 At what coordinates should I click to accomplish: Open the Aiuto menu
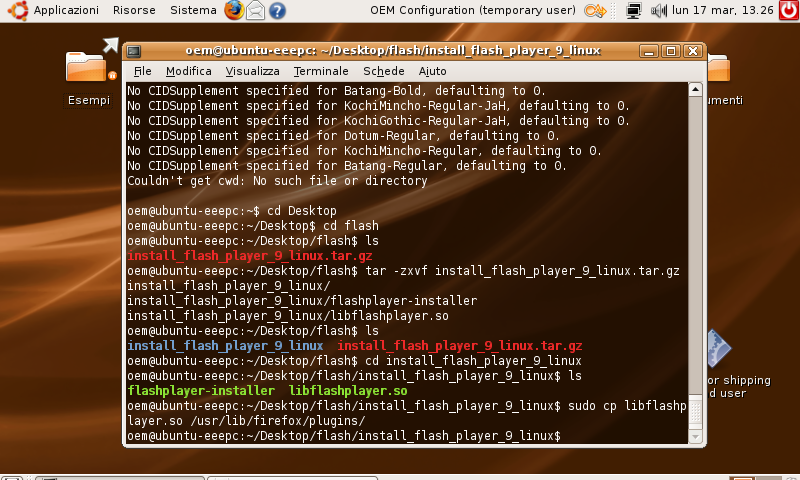coord(433,71)
